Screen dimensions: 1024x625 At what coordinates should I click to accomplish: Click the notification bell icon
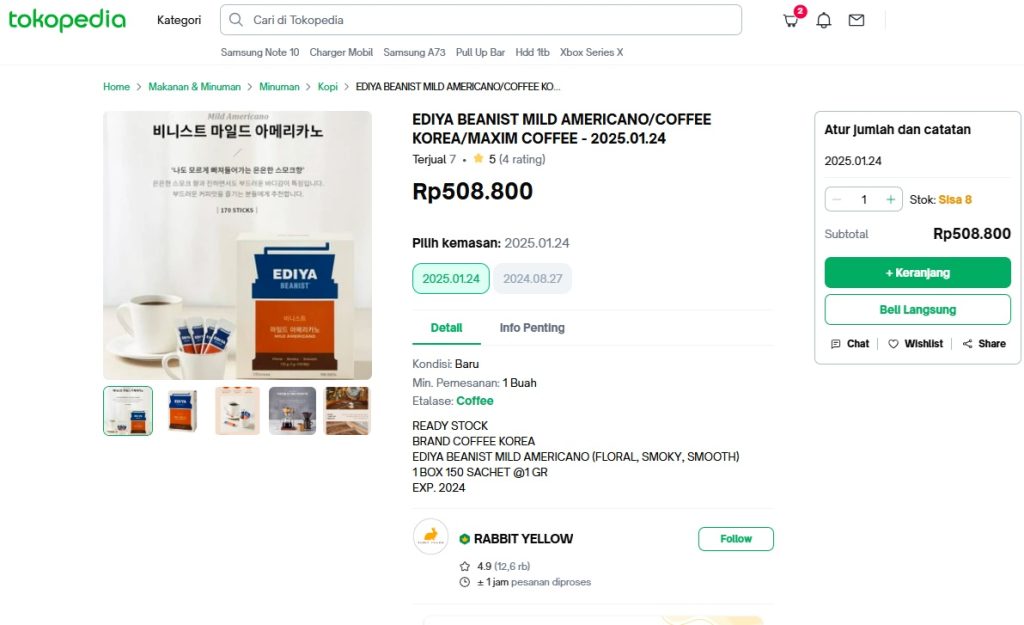tap(824, 20)
